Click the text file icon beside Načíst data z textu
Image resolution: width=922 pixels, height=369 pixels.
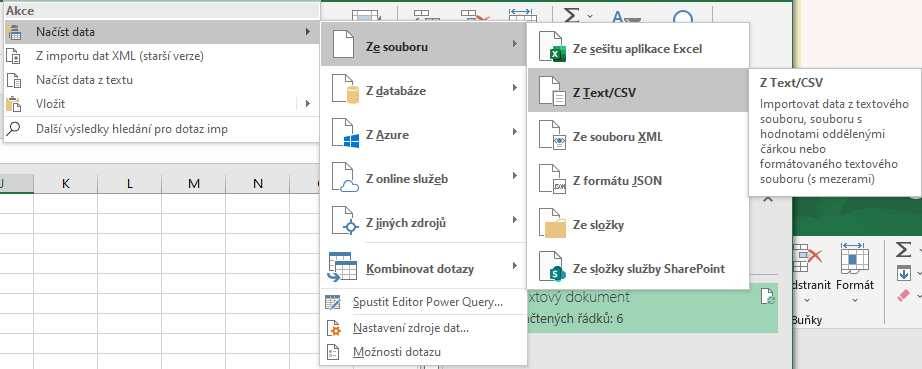click(x=14, y=80)
